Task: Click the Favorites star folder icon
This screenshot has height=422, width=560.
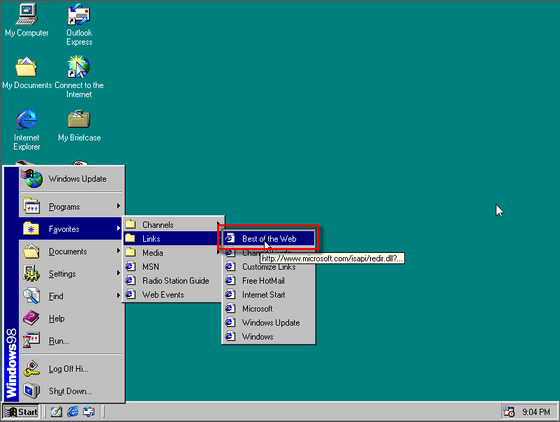Action: [x=31, y=228]
